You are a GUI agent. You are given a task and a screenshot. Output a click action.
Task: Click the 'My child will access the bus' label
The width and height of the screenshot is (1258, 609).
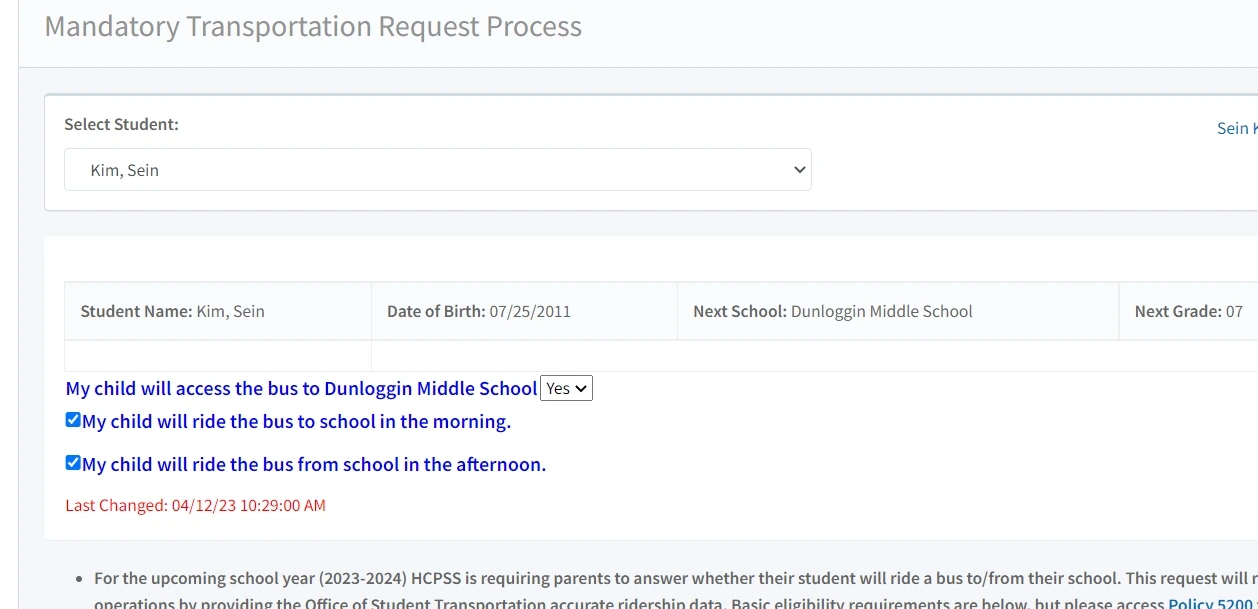[301, 388]
